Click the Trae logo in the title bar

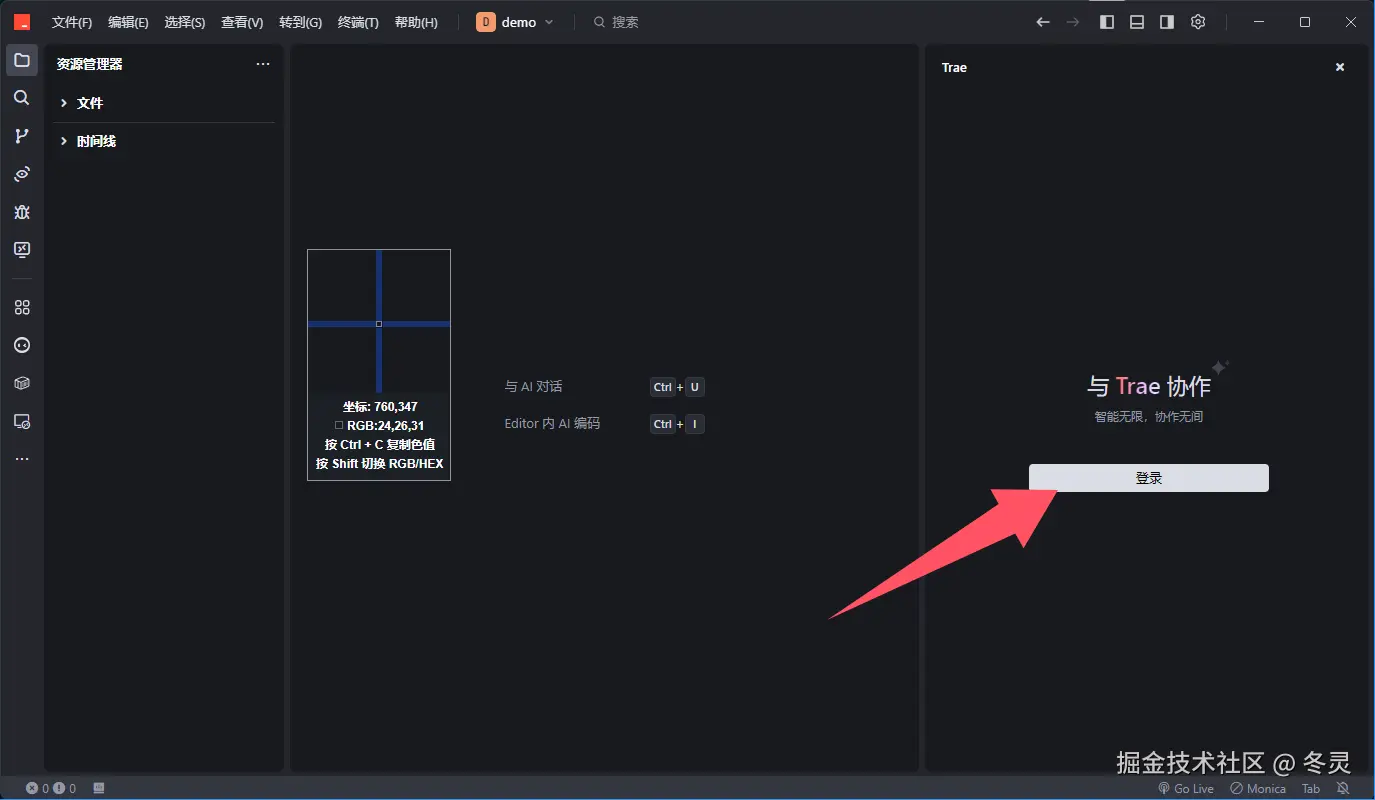pyautogui.click(x=22, y=22)
